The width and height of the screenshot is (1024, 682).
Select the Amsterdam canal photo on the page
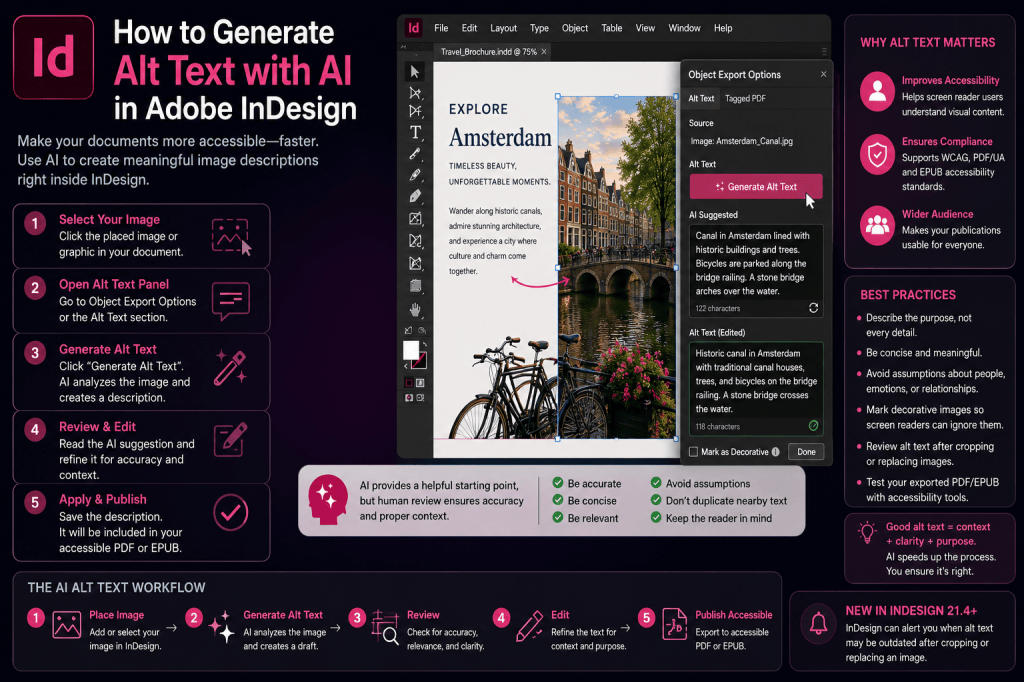click(x=617, y=268)
